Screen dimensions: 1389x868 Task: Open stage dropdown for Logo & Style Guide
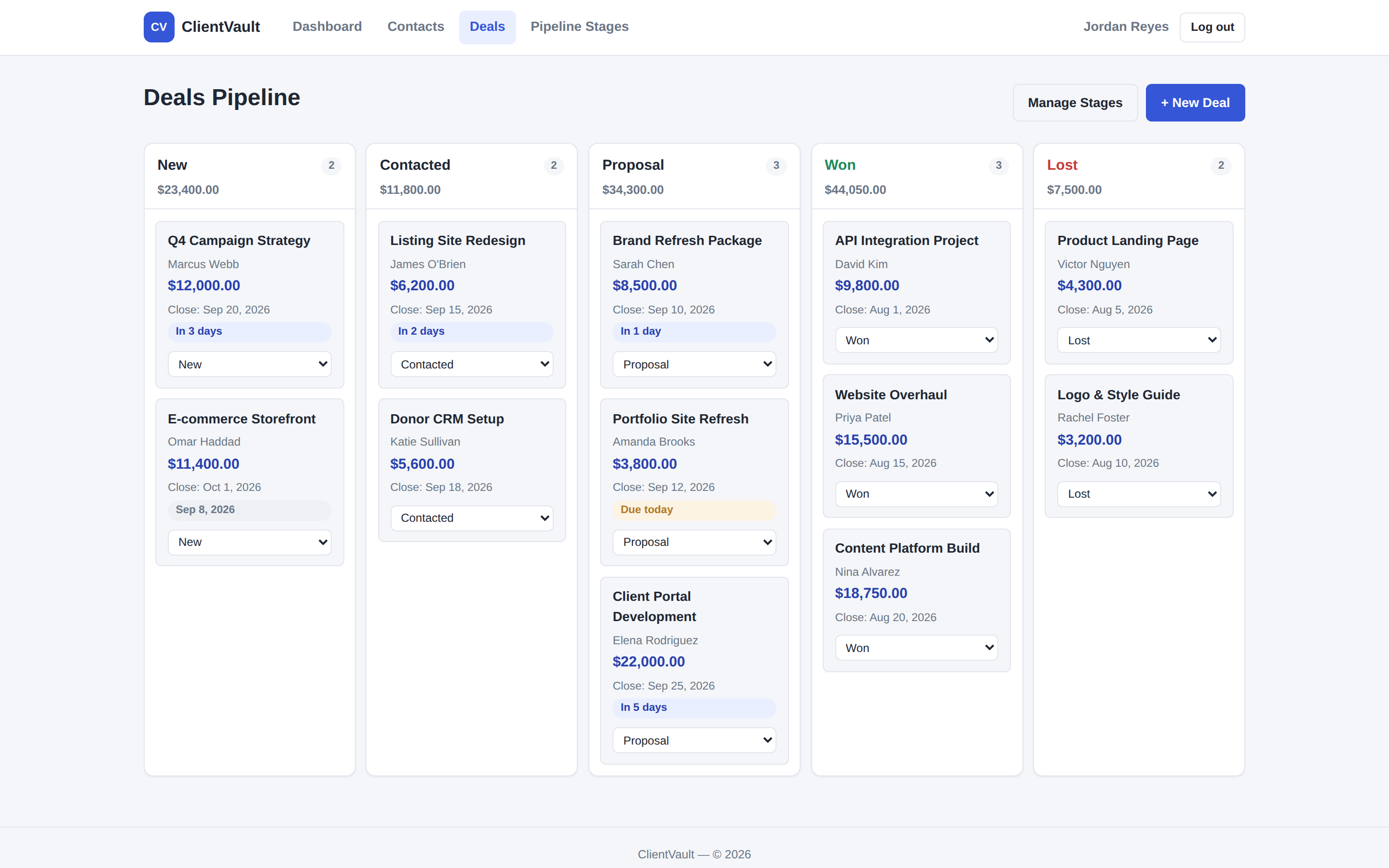(x=1139, y=494)
